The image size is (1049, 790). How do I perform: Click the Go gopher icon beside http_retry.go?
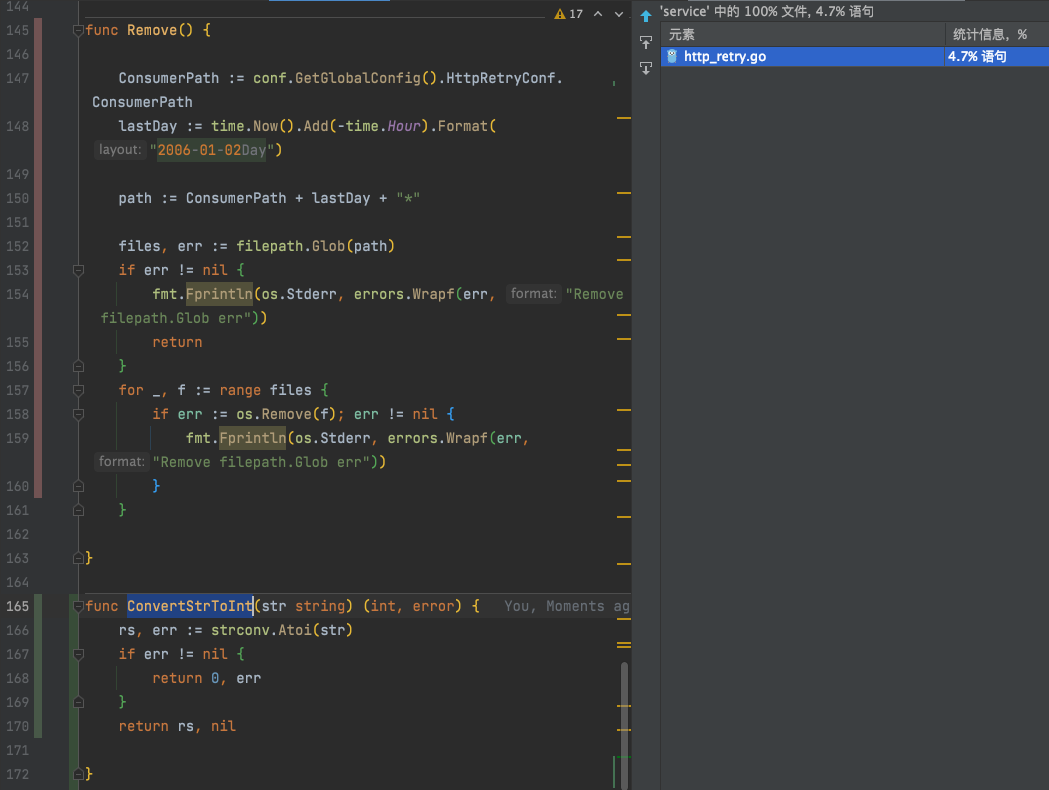[x=673, y=57]
